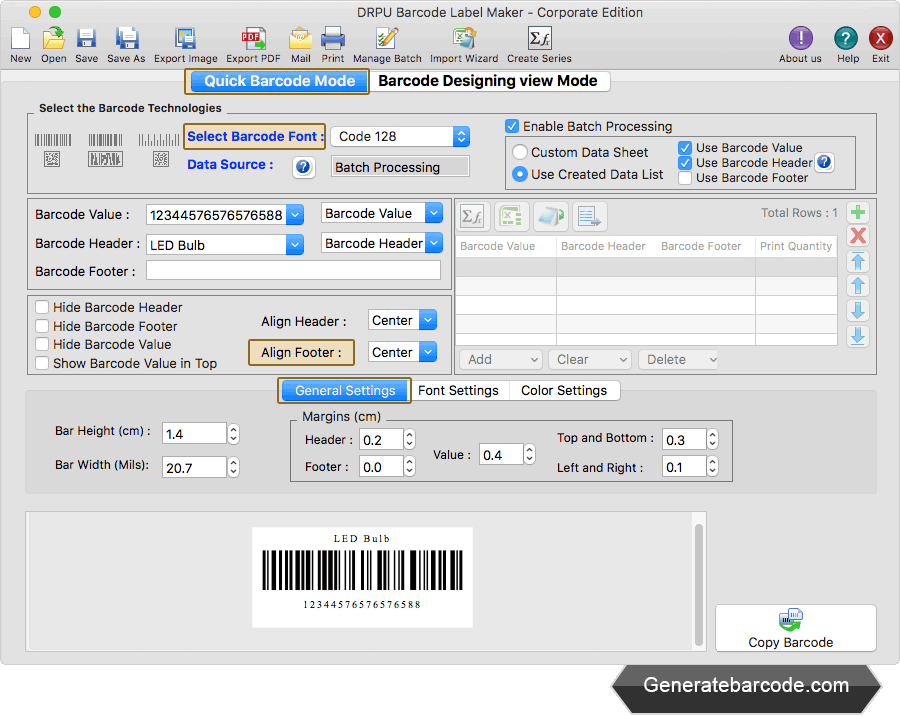This screenshot has width=900, height=716.
Task: Open the Color Settings tab
Action: 564,390
